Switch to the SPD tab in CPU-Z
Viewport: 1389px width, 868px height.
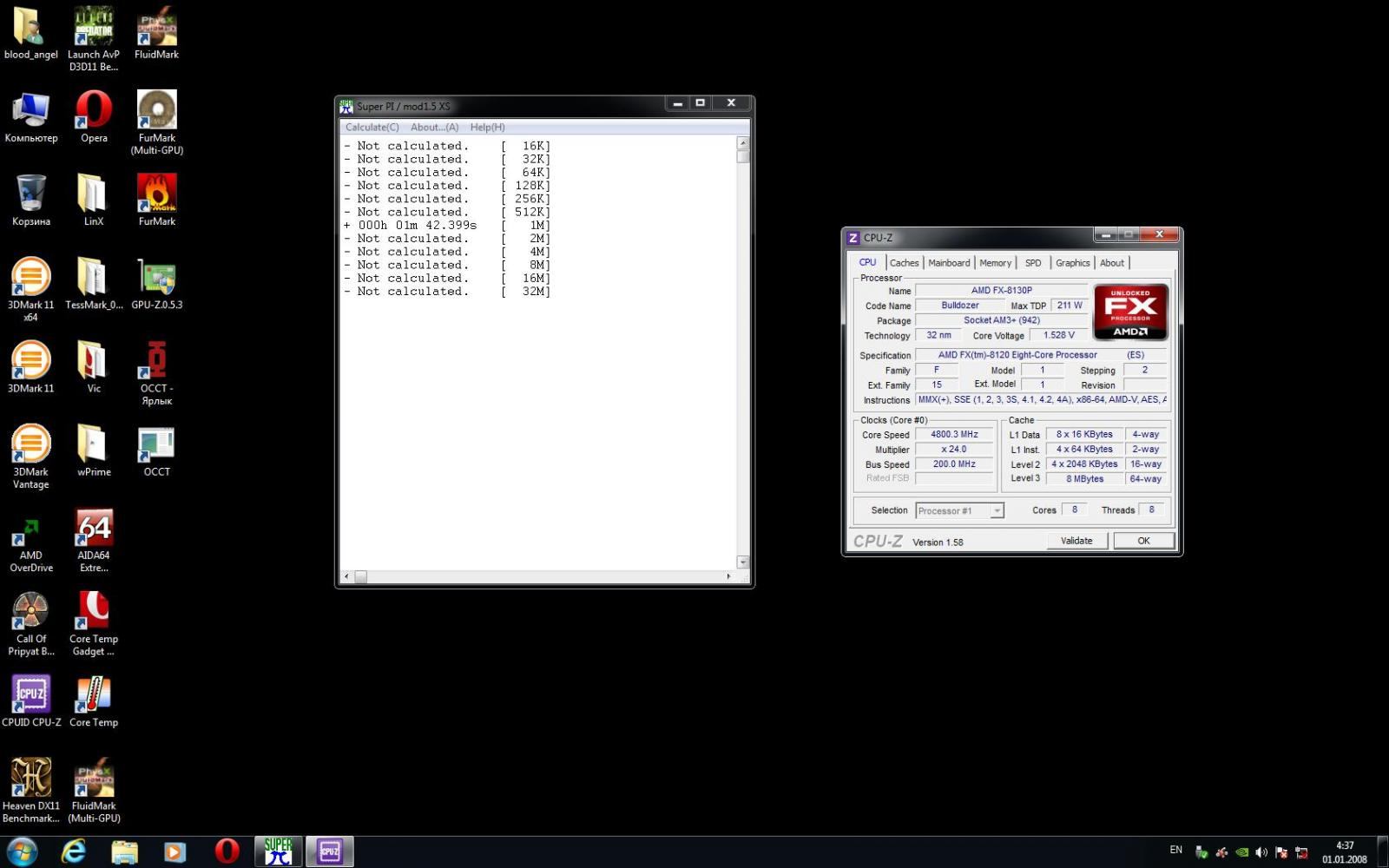1033,263
